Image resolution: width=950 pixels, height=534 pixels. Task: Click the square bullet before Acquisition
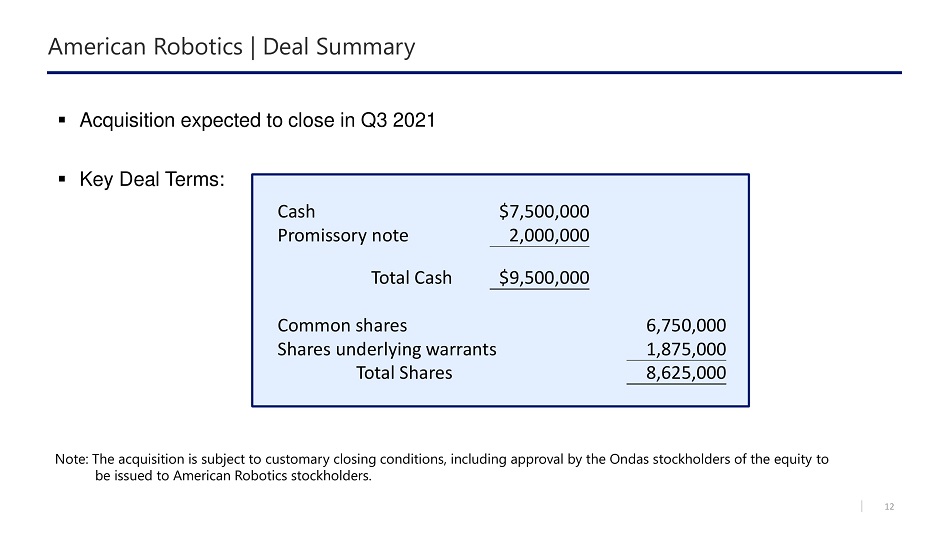[x=62, y=121]
